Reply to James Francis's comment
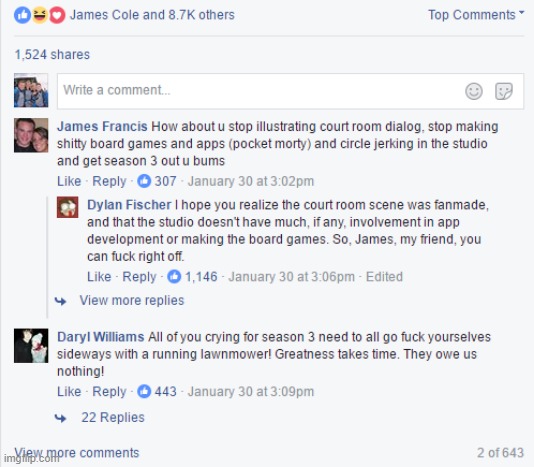The height and width of the screenshot is (467, 534). (109, 181)
